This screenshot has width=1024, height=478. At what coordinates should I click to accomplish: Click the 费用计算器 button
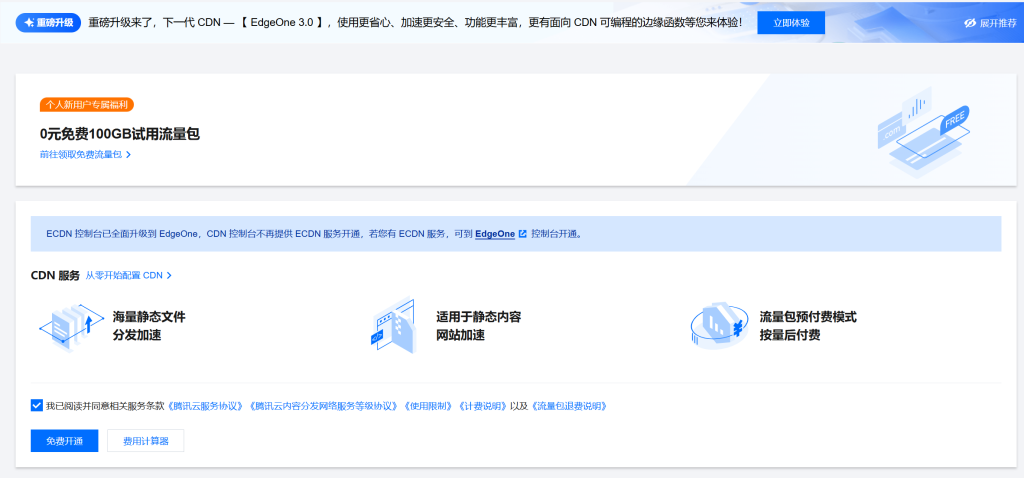(146, 441)
